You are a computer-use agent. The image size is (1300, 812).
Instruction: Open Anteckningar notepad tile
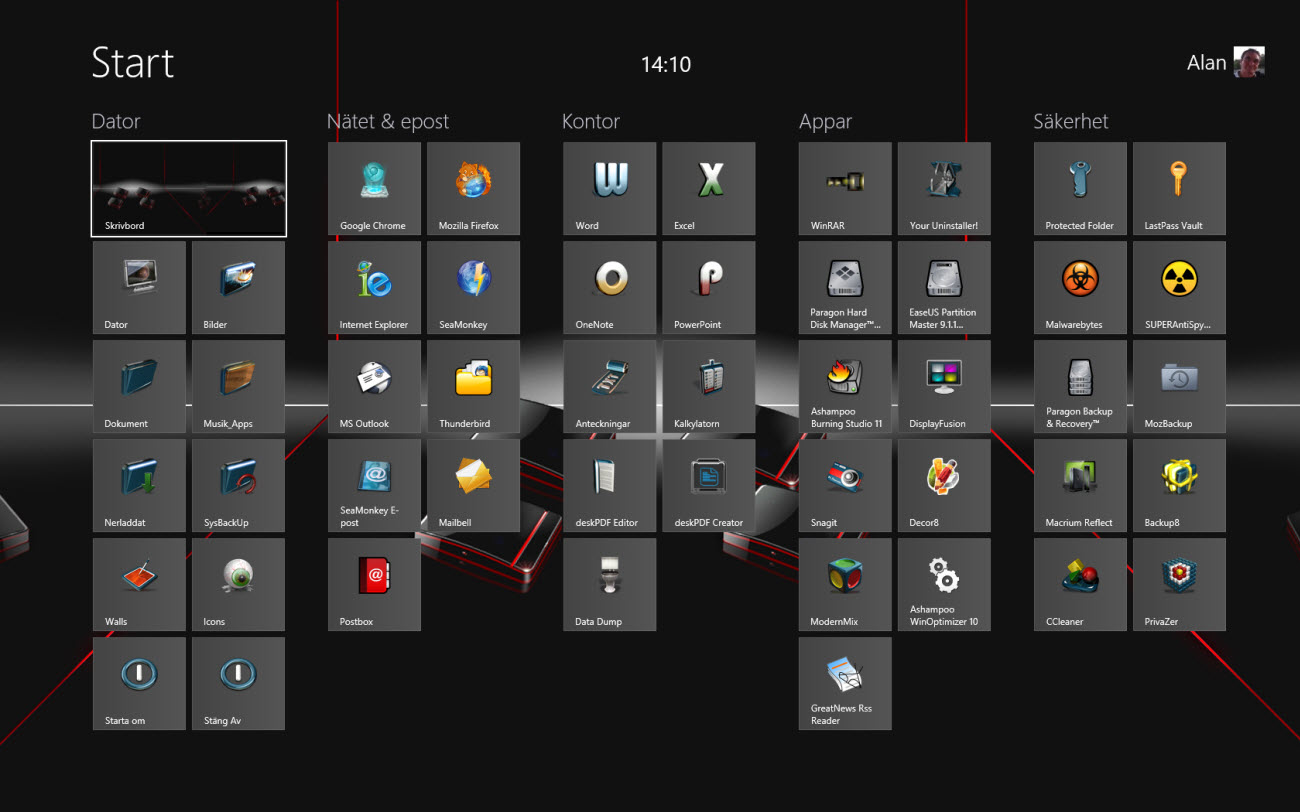tap(610, 386)
